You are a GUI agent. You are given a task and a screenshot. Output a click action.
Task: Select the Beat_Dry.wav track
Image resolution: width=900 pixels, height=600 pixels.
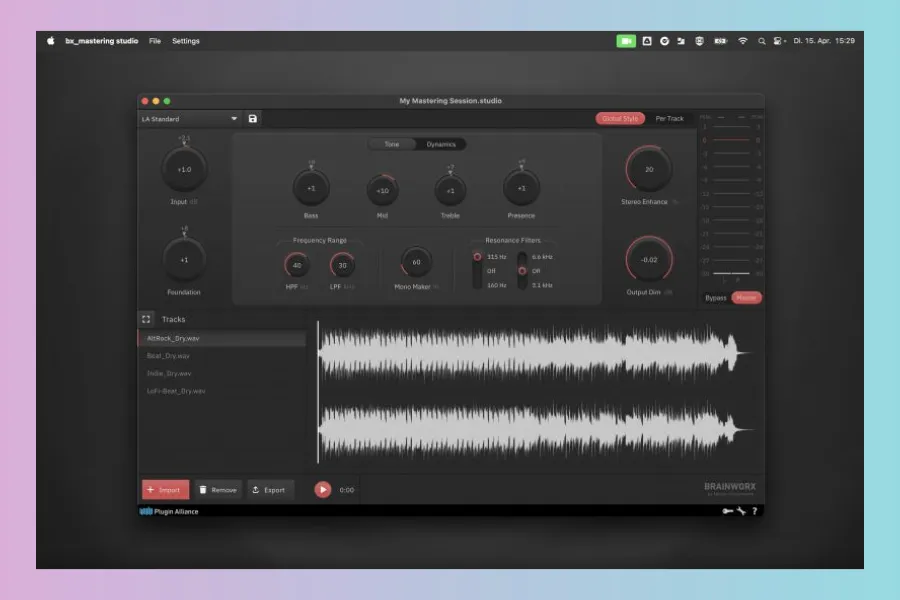click(169, 356)
